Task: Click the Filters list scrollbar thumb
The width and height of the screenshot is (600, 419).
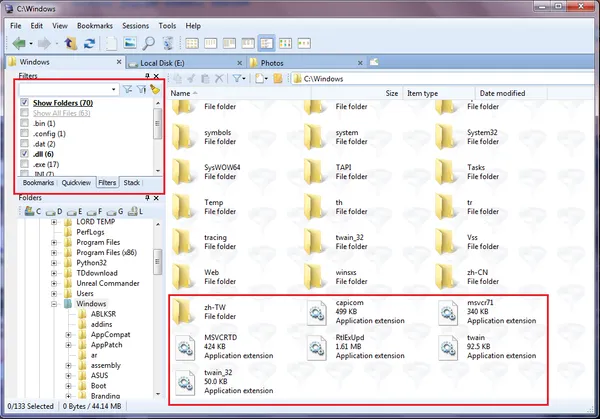Action: point(158,124)
